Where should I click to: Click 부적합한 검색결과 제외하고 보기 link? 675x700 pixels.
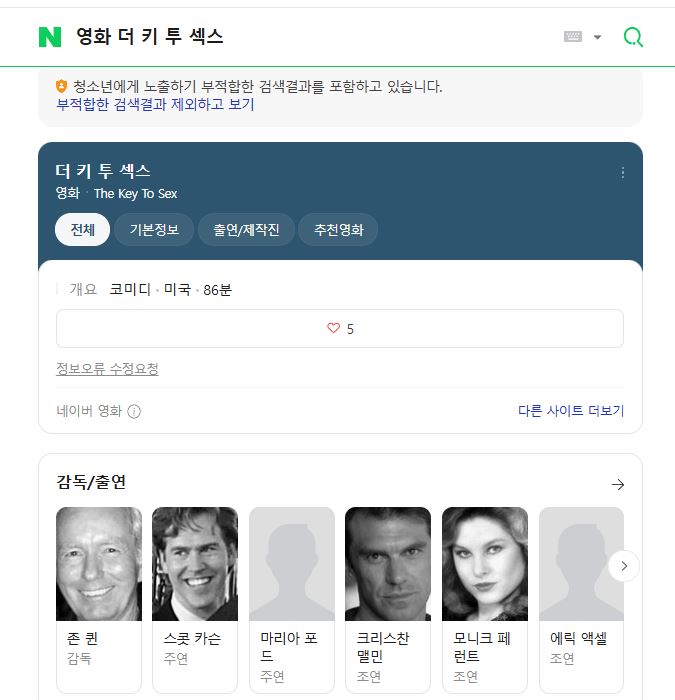point(155,104)
